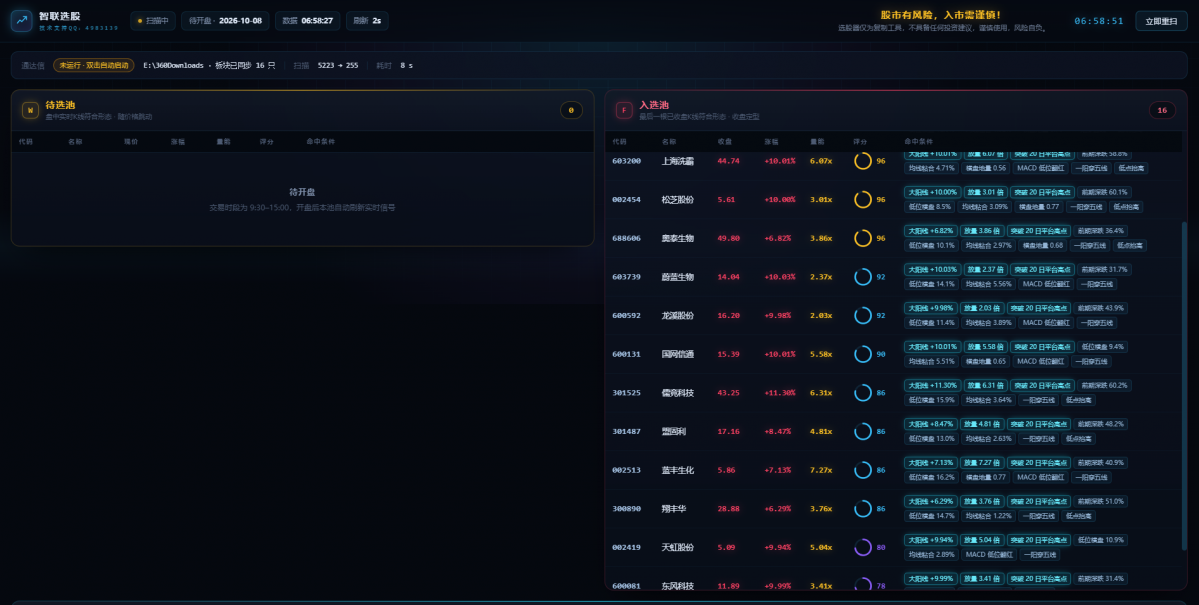1199x605 pixels.
Task: Click the 收盘 header in 入选池 table
Action: 725,141
